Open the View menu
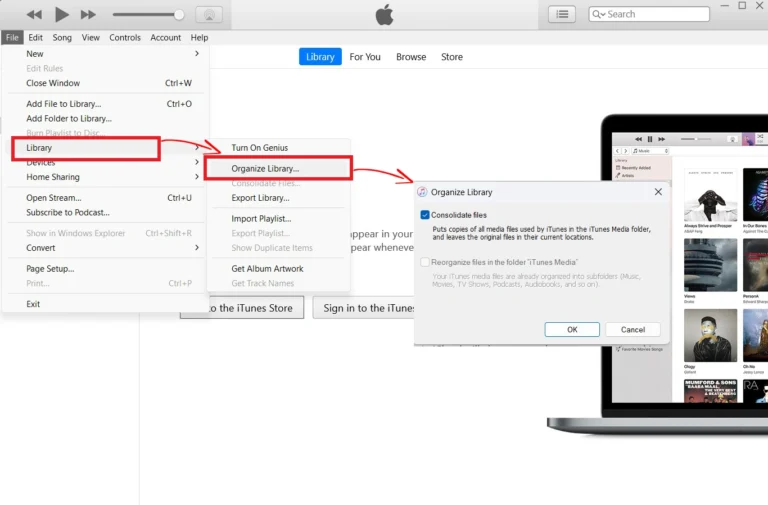 pyautogui.click(x=91, y=38)
